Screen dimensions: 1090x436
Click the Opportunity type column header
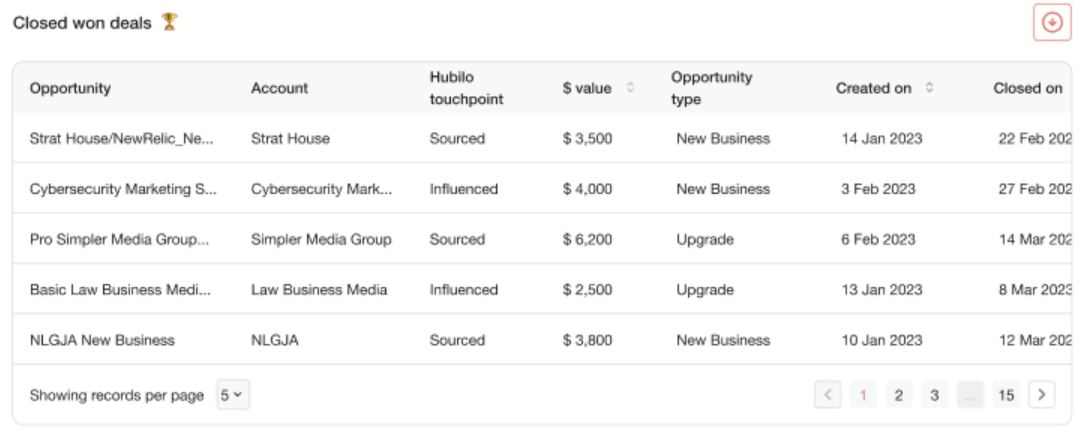click(x=711, y=88)
